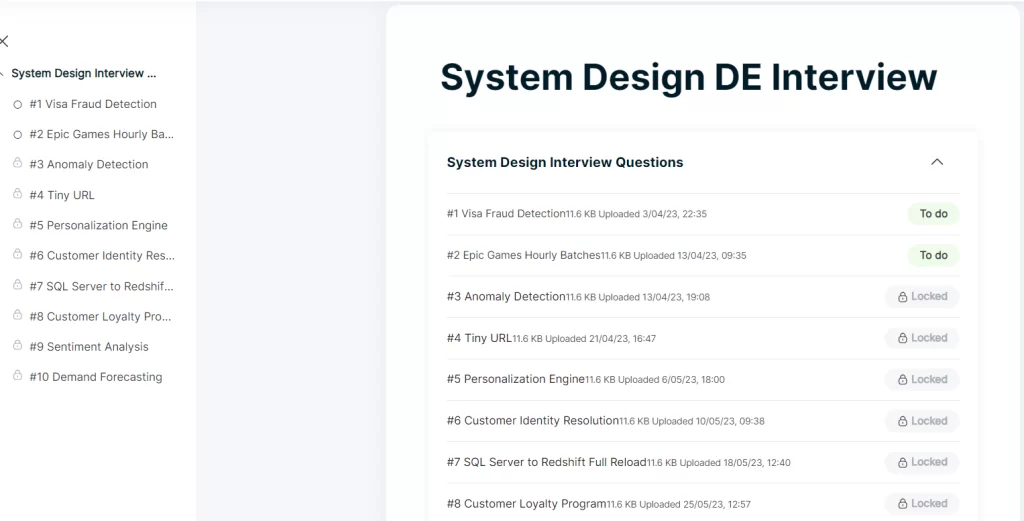Open #6 Customer Identity Resolution in sidebar

[x=110, y=256]
